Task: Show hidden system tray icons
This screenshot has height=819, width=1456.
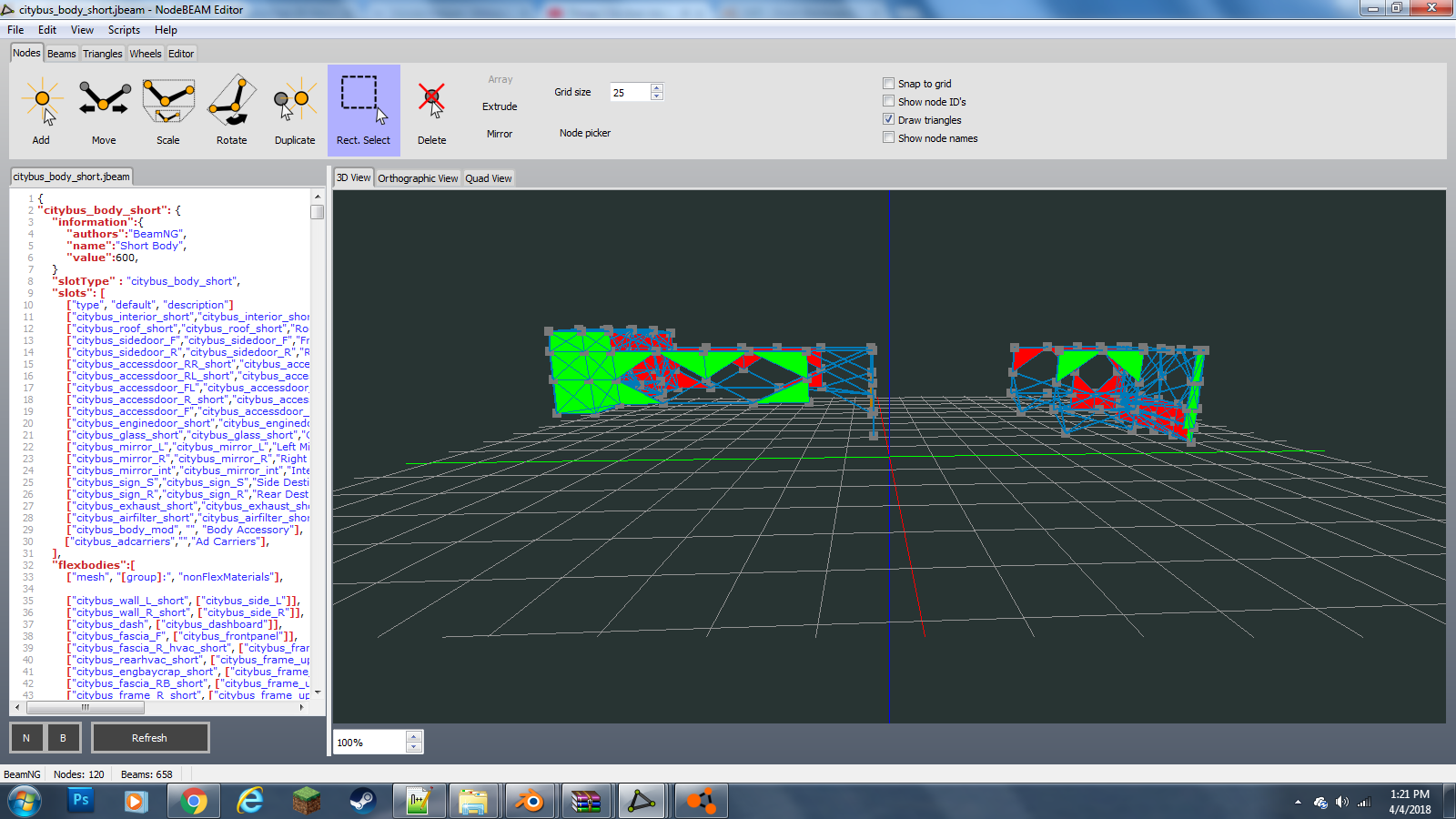Action: click(x=1298, y=802)
